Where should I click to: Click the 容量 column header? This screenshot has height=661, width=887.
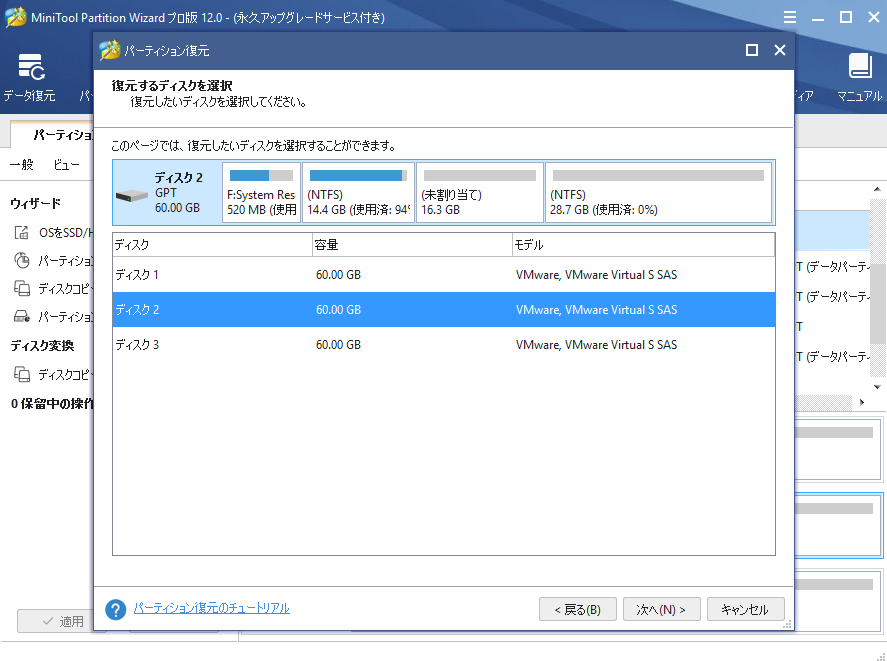(x=411, y=245)
